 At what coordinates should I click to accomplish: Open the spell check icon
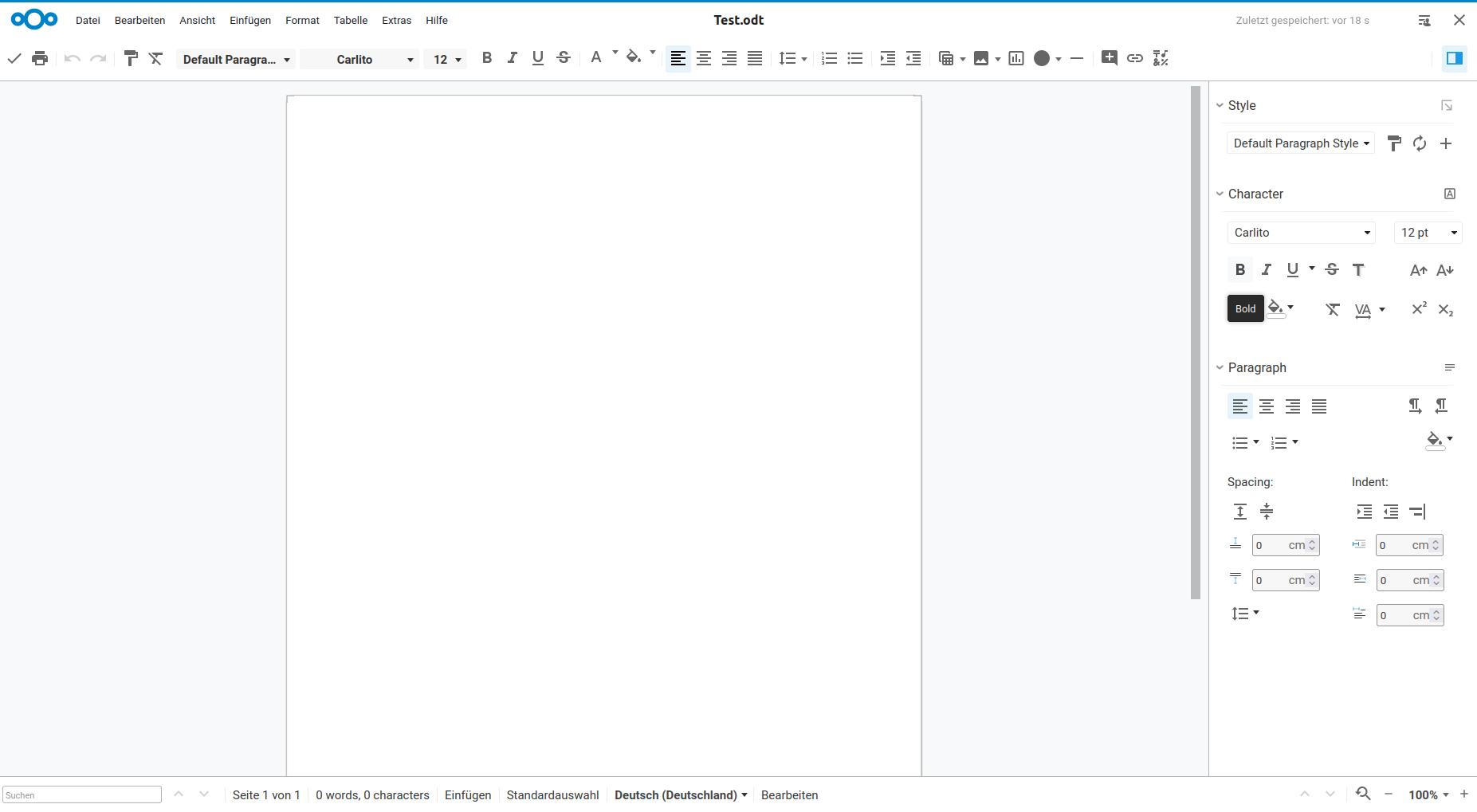pyautogui.click(x=1161, y=57)
